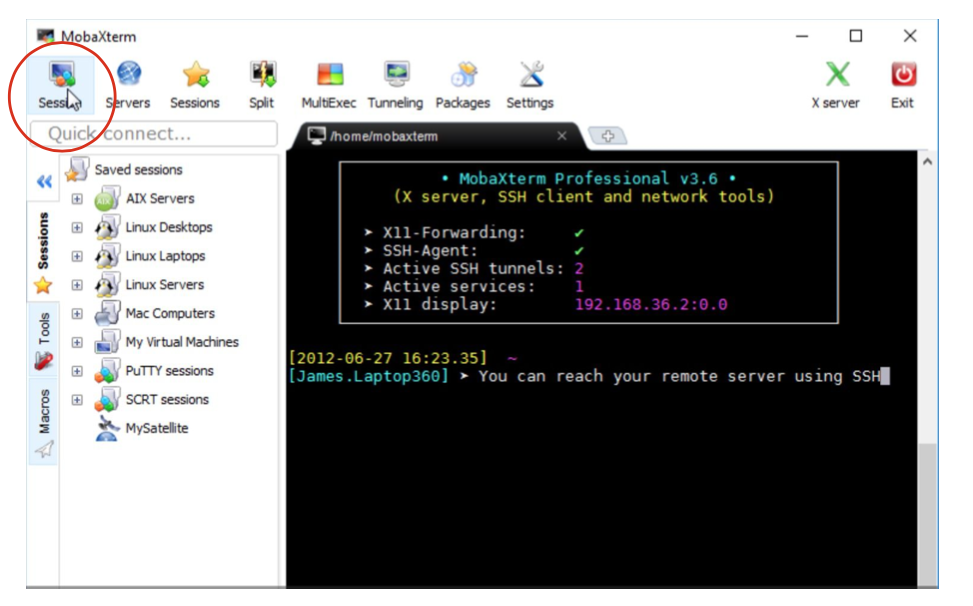Click the timestamp 2012-06-27 16:23.35
This screenshot has width=973, height=606.
388,359
